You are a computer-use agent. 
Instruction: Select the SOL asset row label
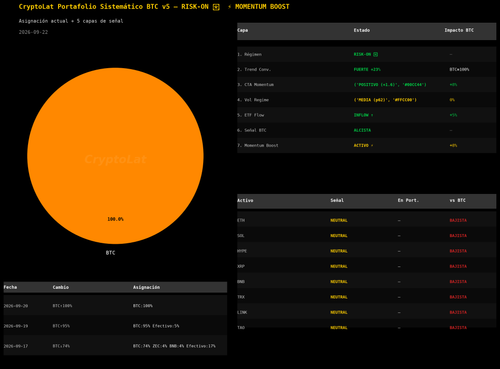pos(241,236)
